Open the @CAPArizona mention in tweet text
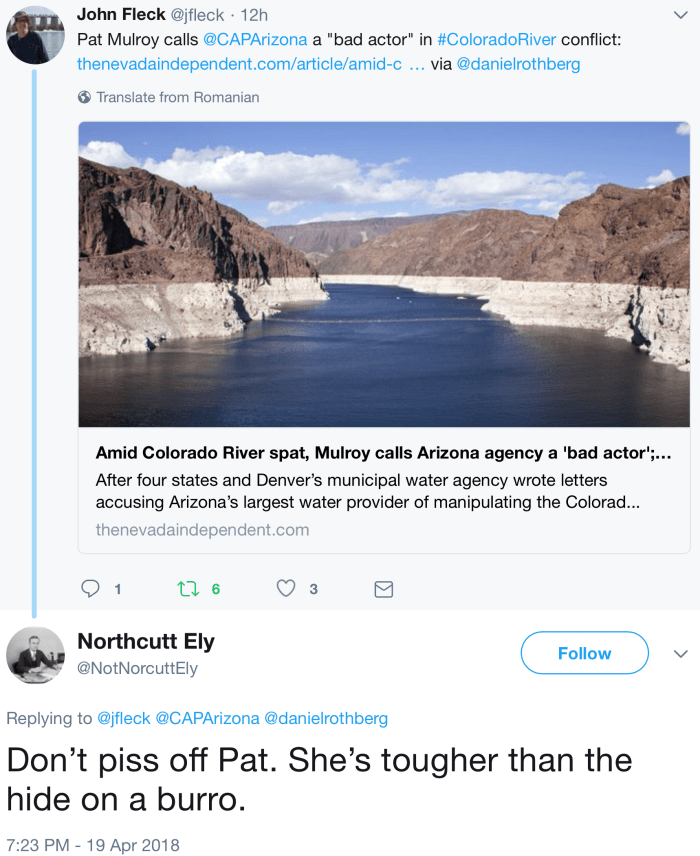Image resolution: width=700 pixels, height=856 pixels. (255, 40)
